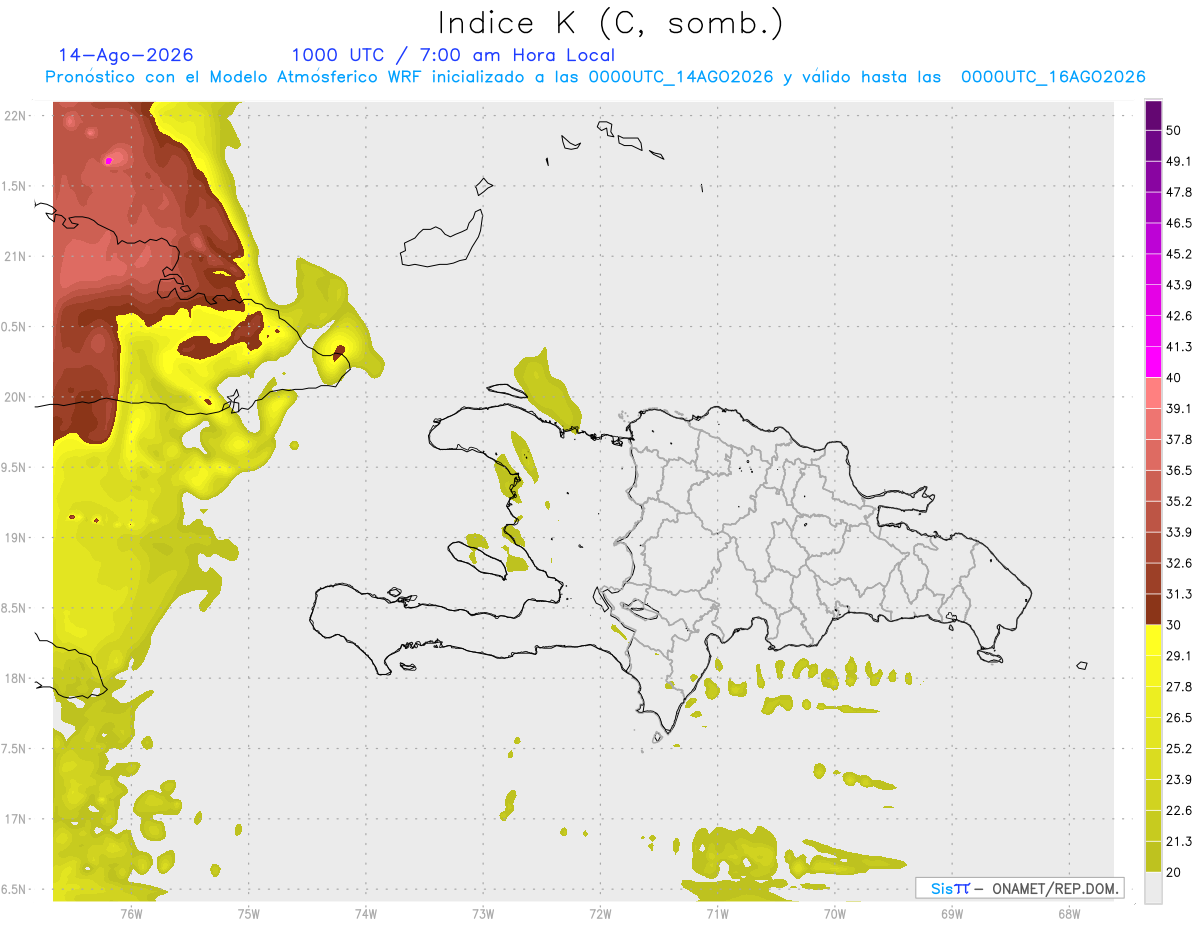
Task: Click the colorbar value 21.3
Action: (x=1179, y=841)
